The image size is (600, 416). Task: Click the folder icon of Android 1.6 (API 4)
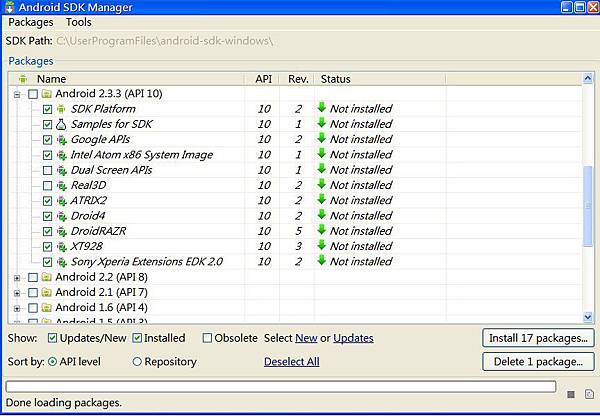pyautogui.click(x=47, y=308)
